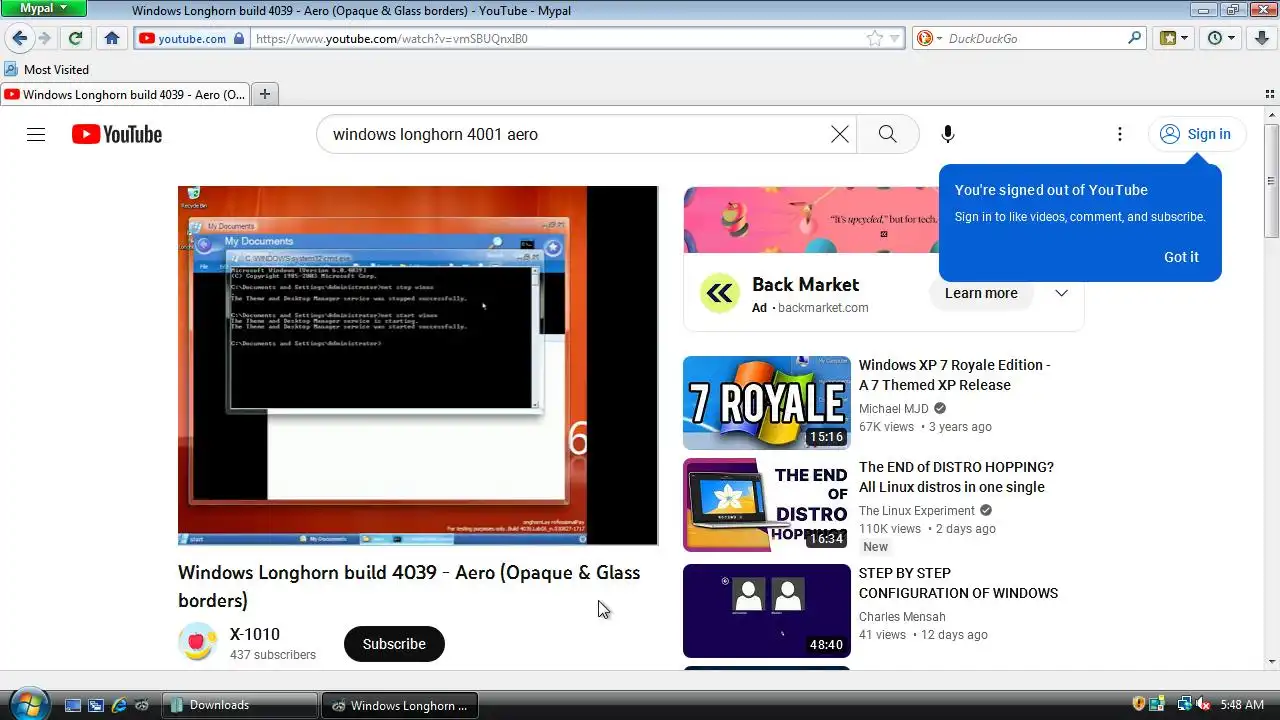Open the browser home page icon
Image resolution: width=1280 pixels, height=720 pixels.
[112, 38]
